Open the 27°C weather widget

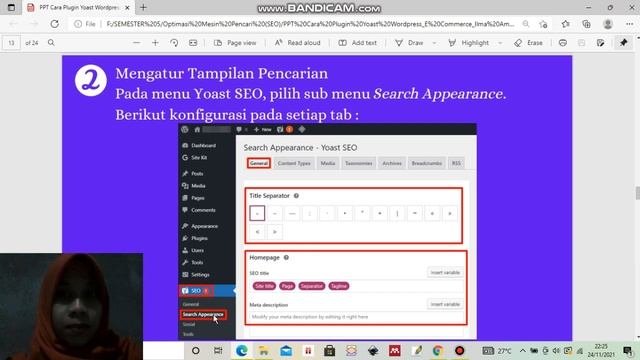pyautogui.click(x=497, y=351)
